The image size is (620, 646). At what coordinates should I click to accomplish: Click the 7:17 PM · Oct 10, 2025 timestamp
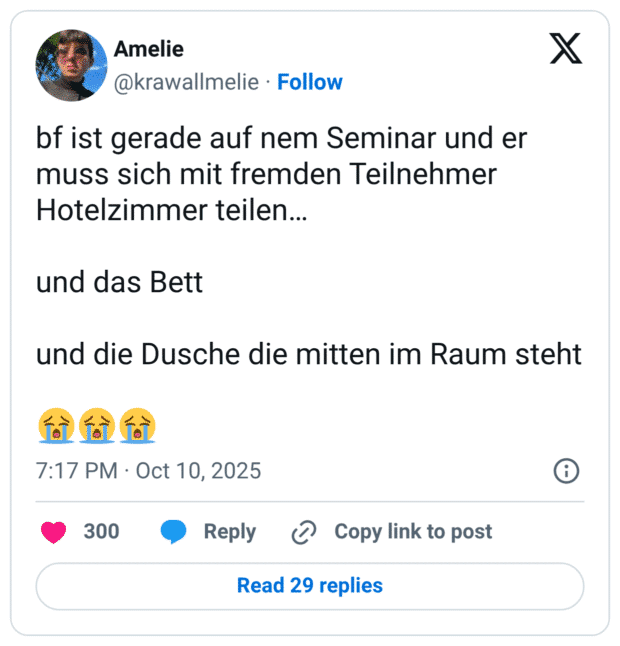pyautogui.click(x=149, y=471)
